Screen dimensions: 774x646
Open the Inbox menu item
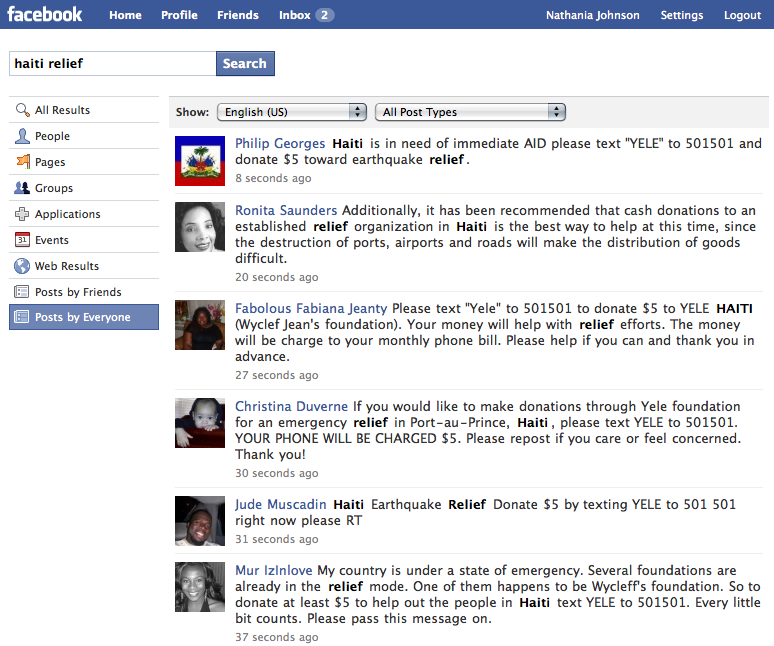click(295, 15)
